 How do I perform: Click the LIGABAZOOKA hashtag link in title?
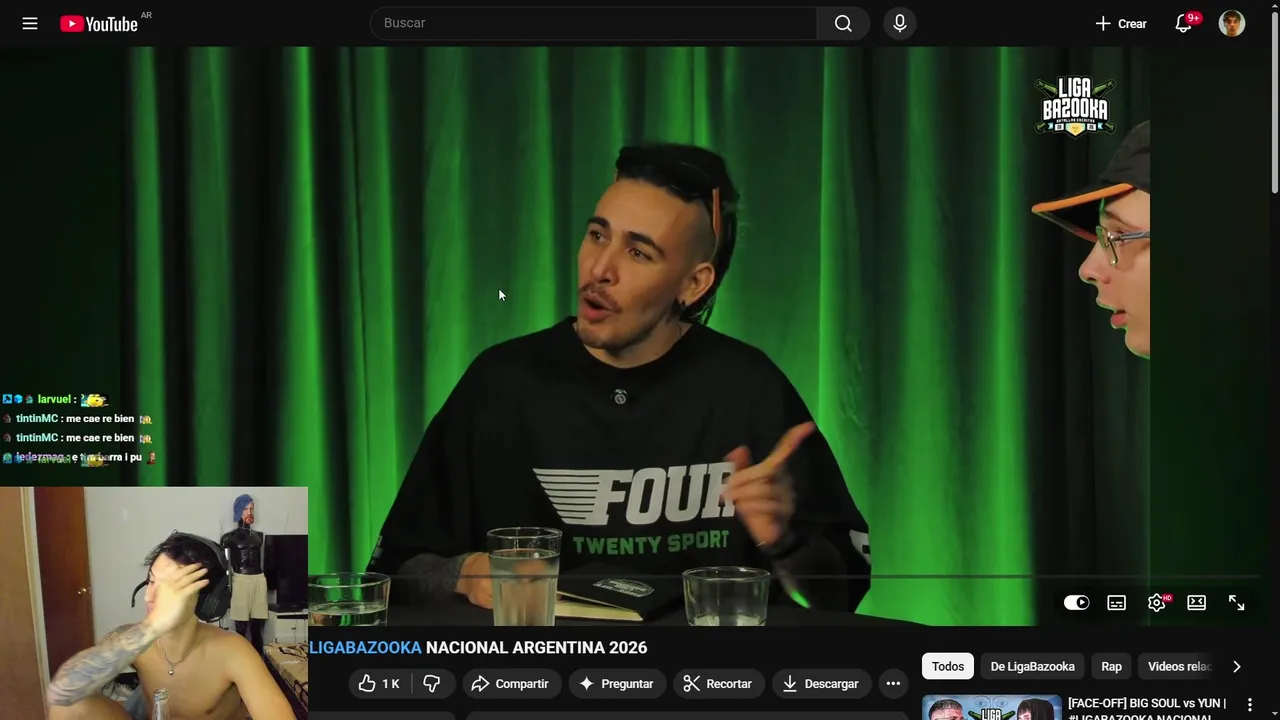pyautogui.click(x=365, y=647)
